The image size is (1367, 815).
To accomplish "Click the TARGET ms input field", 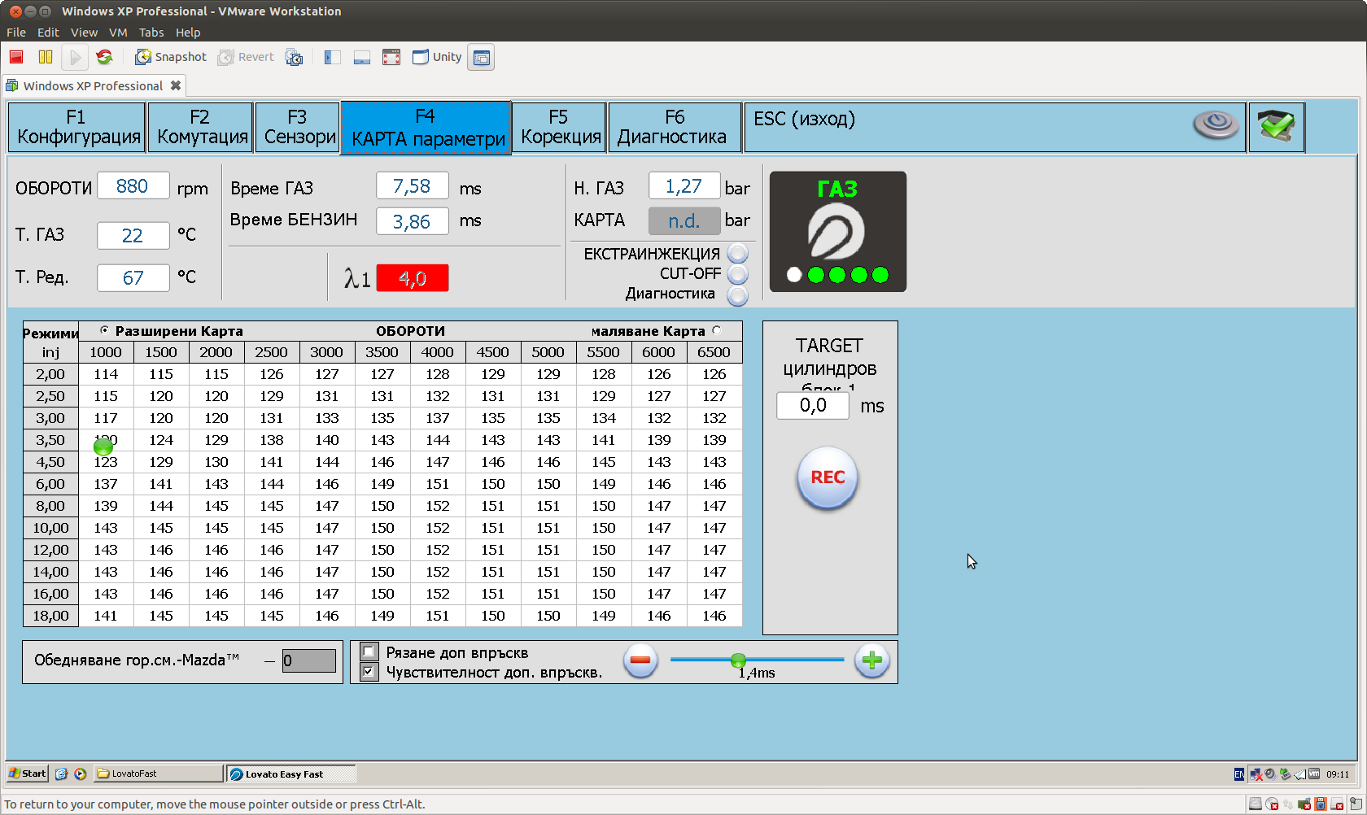I will click(812, 406).
